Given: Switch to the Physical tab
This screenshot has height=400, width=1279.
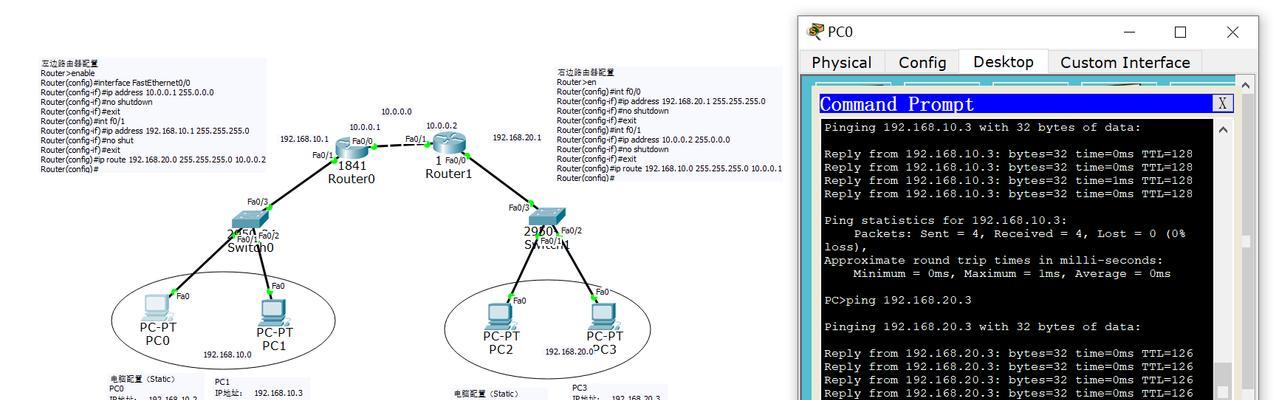Looking at the screenshot, I should pyautogui.click(x=841, y=62).
